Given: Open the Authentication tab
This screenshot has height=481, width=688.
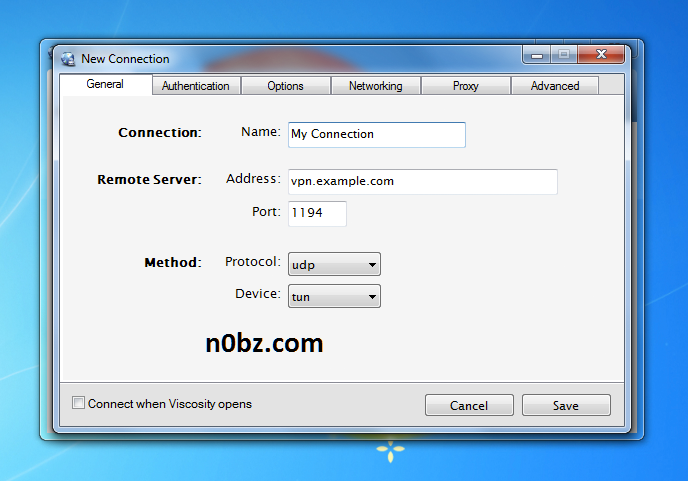Looking at the screenshot, I should tap(196, 86).
